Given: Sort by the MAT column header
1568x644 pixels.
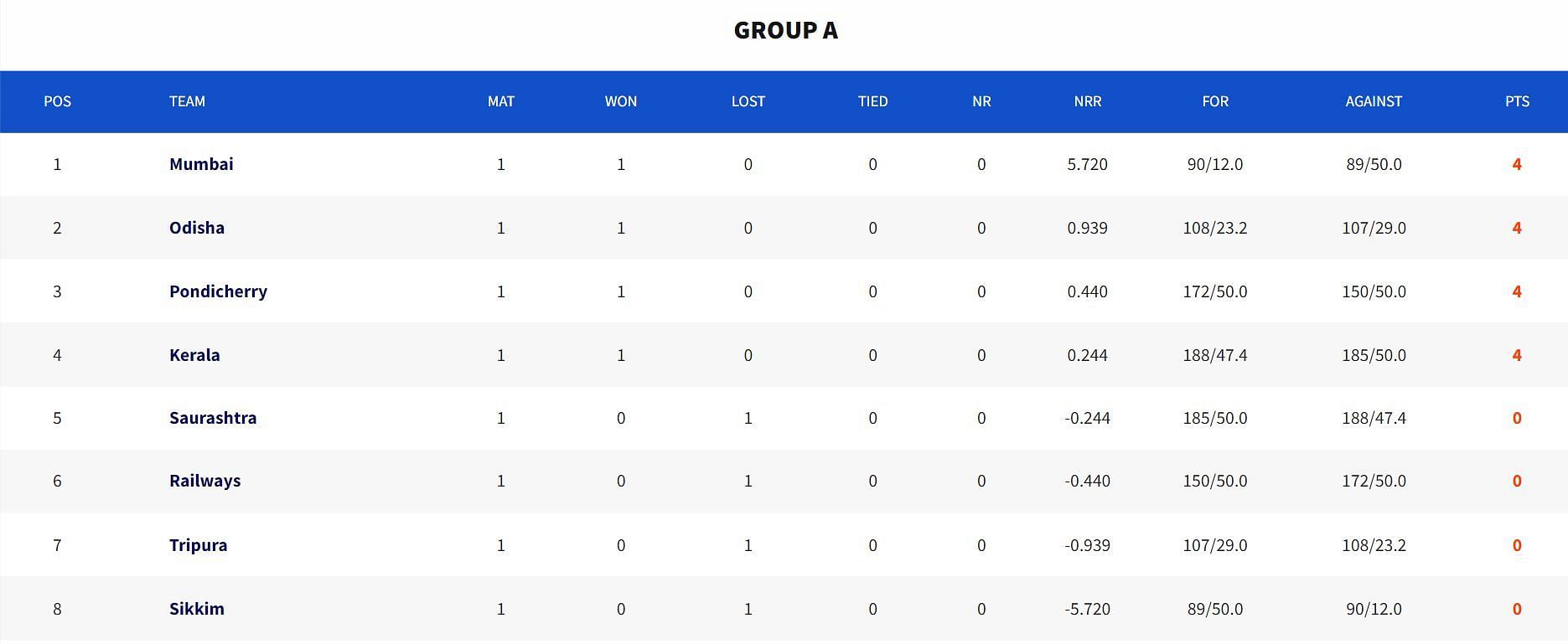Looking at the screenshot, I should point(501,101).
